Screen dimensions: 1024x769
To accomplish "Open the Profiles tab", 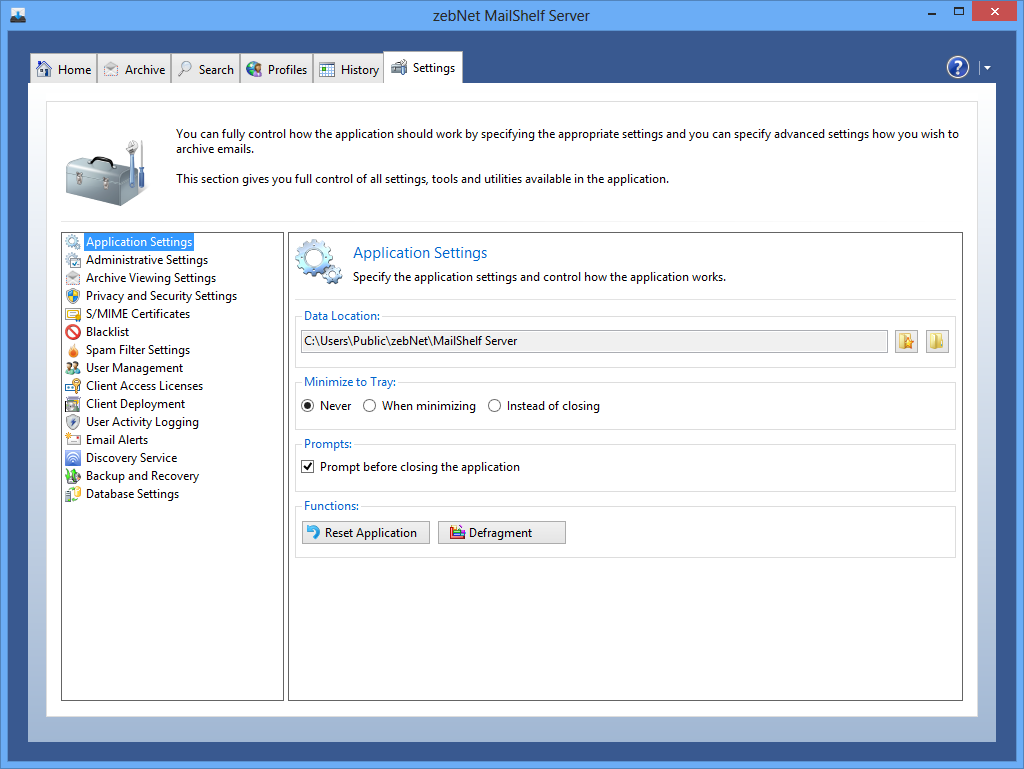I will point(277,69).
